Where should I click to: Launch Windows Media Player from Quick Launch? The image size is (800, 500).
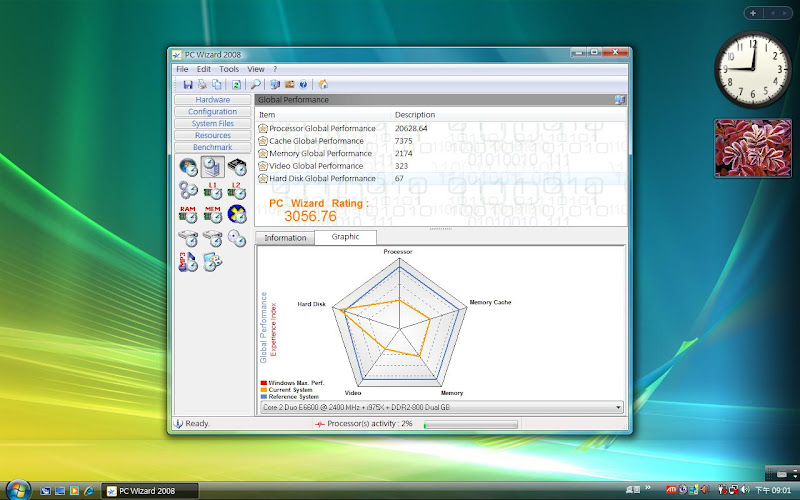pyautogui.click(x=74, y=491)
